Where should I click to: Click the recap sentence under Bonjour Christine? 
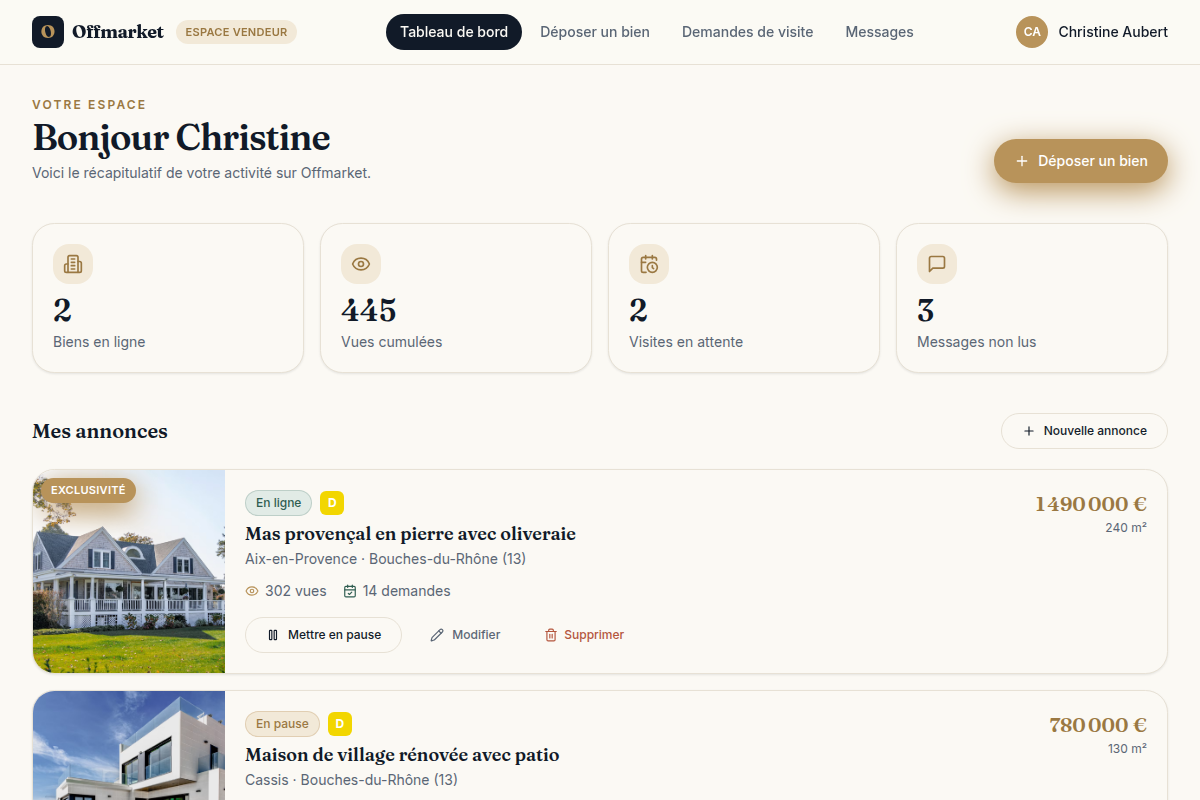point(201,173)
